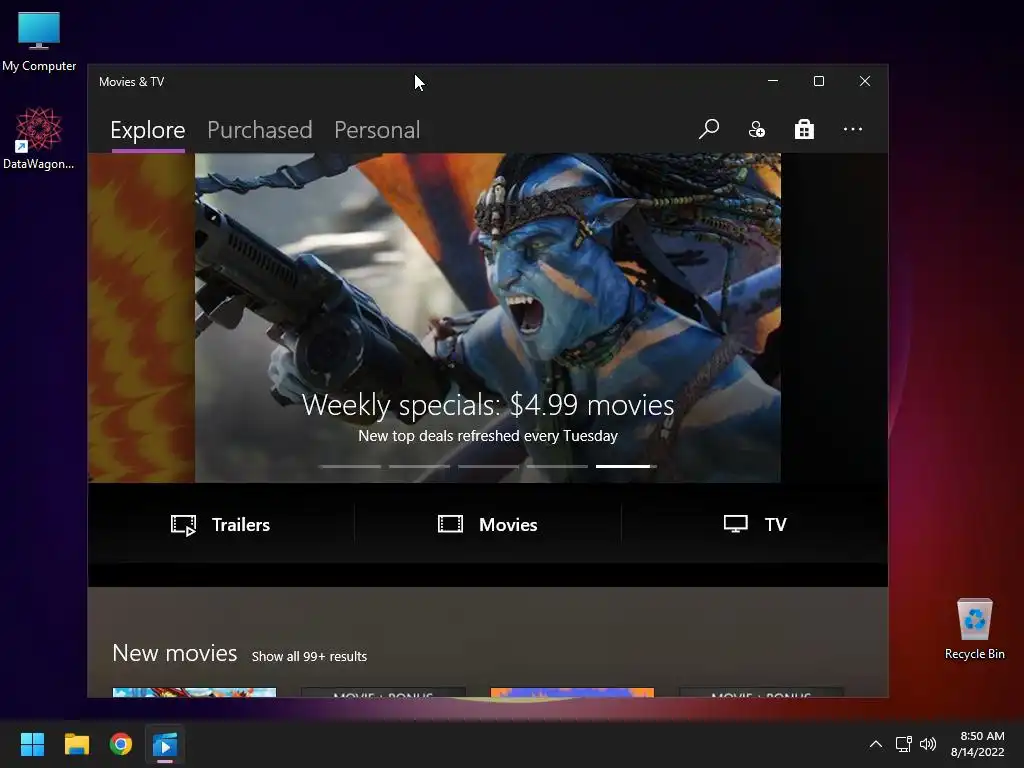Switch to the Purchased tab
Screen dimensions: 1024x768
259,130
